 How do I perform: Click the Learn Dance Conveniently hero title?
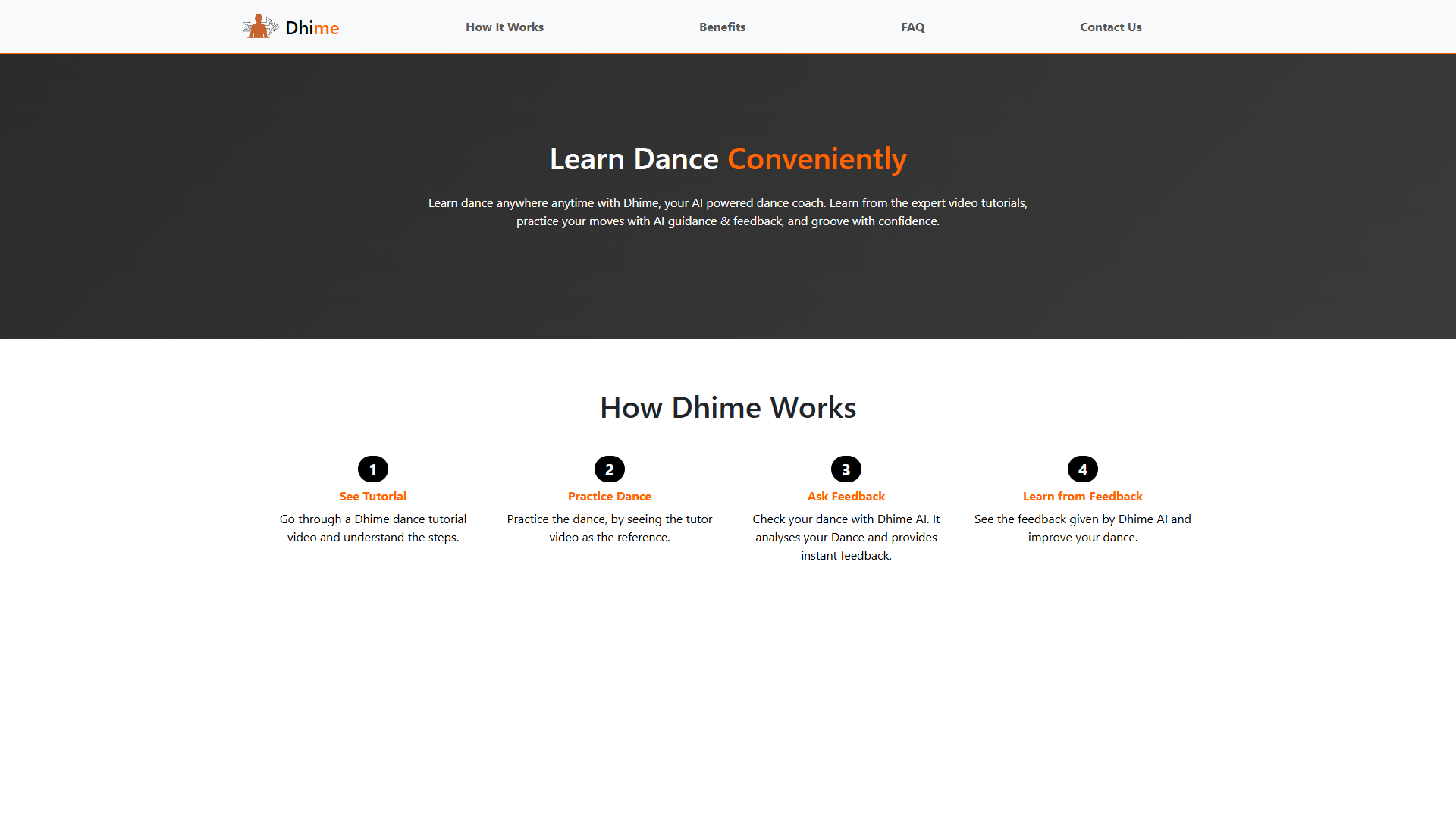[728, 159]
